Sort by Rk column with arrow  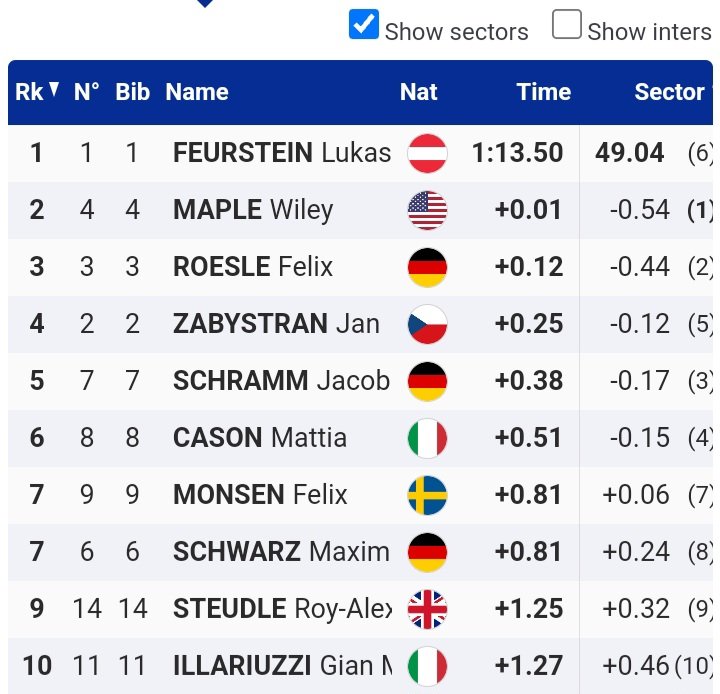37,91
